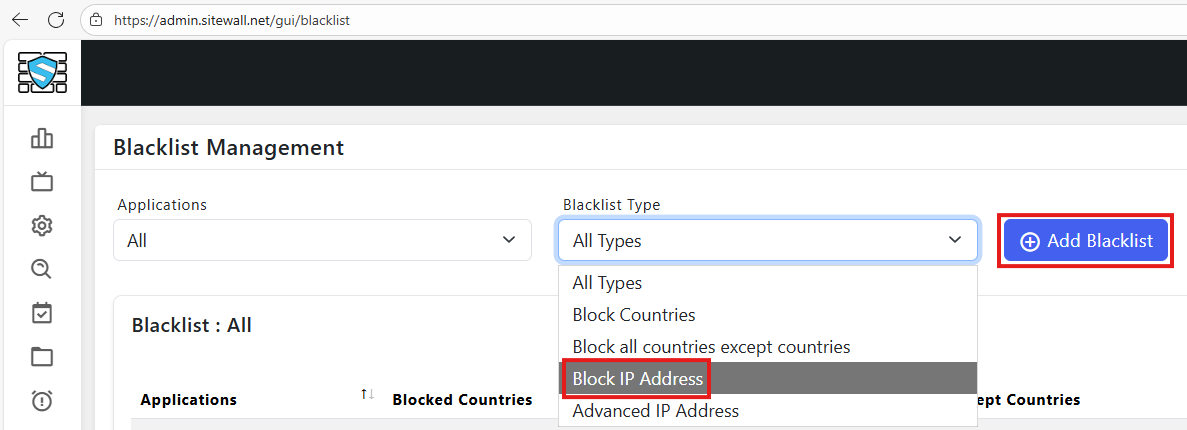Viewport: 1187px width, 430px height.
Task: Click the SiteWall shield logo
Action: [x=42, y=72]
